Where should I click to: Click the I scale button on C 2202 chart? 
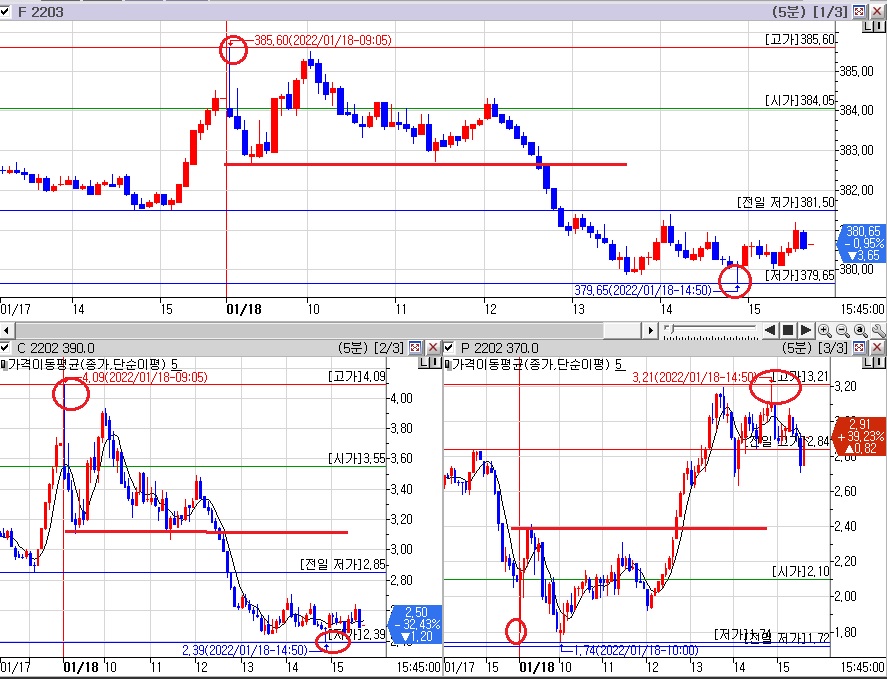pos(436,363)
